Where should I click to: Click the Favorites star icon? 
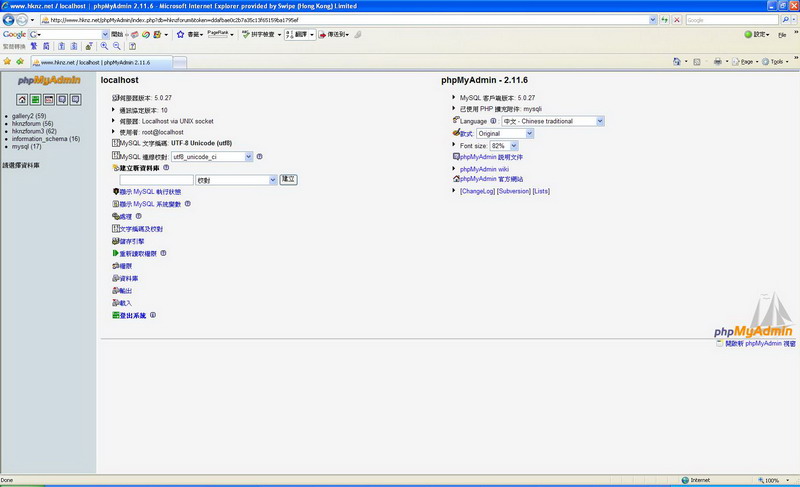(x=7, y=61)
